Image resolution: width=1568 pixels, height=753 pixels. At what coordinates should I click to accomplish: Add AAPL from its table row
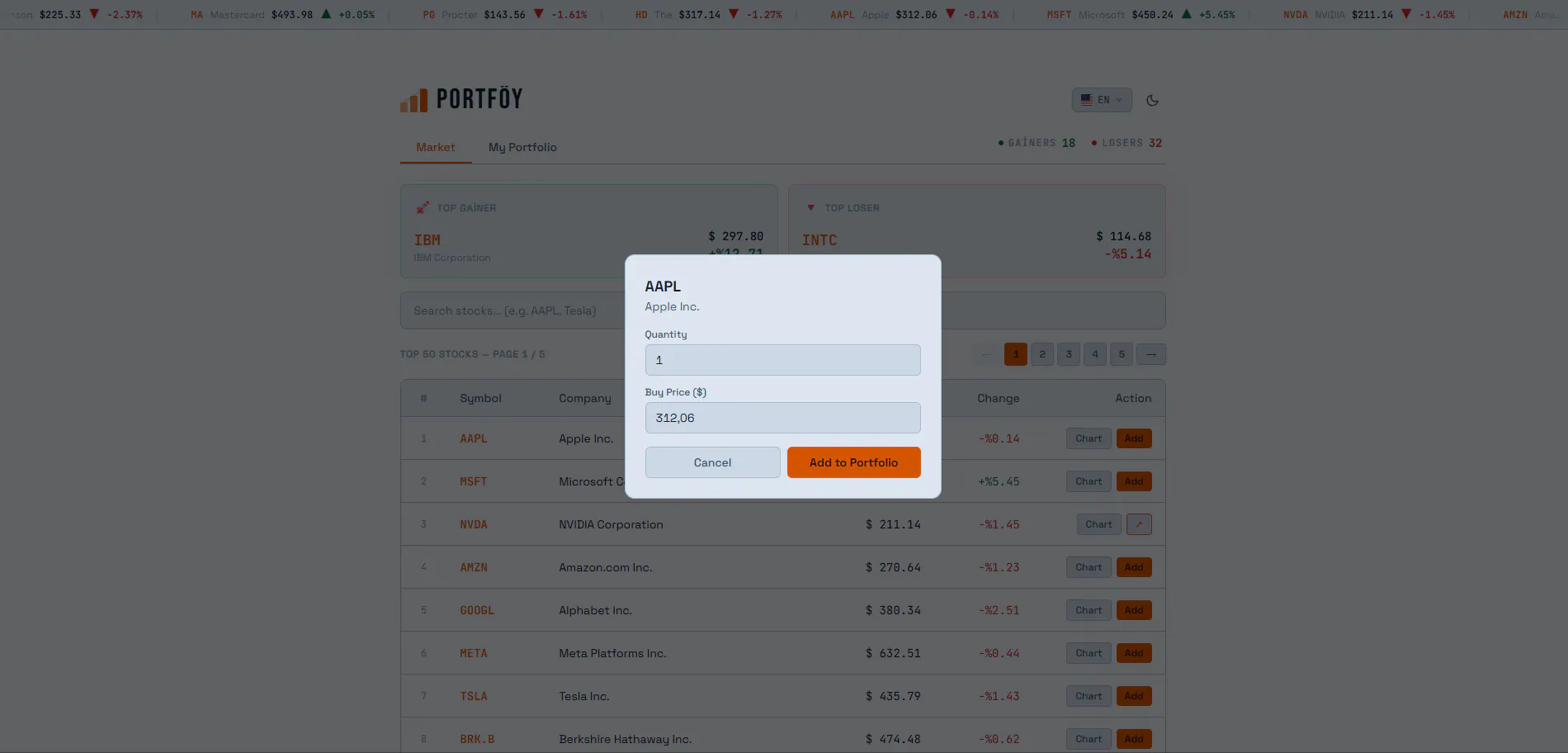tap(1134, 438)
